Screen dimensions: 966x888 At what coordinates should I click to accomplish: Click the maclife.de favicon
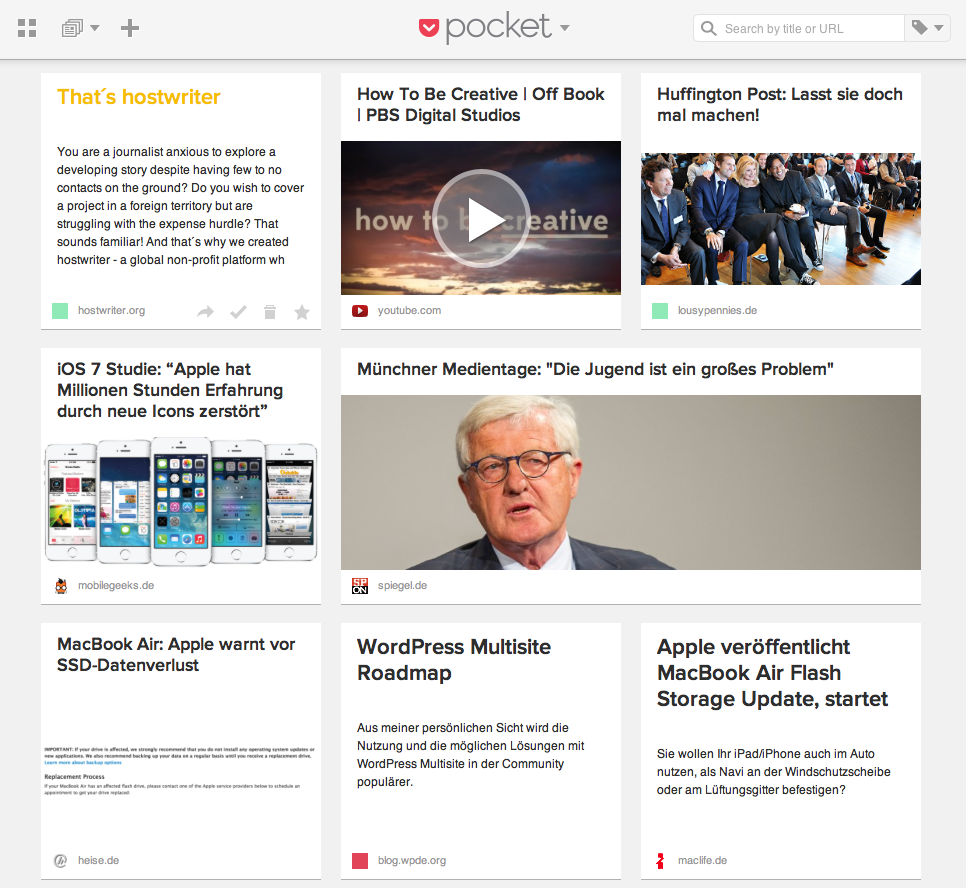[660, 861]
